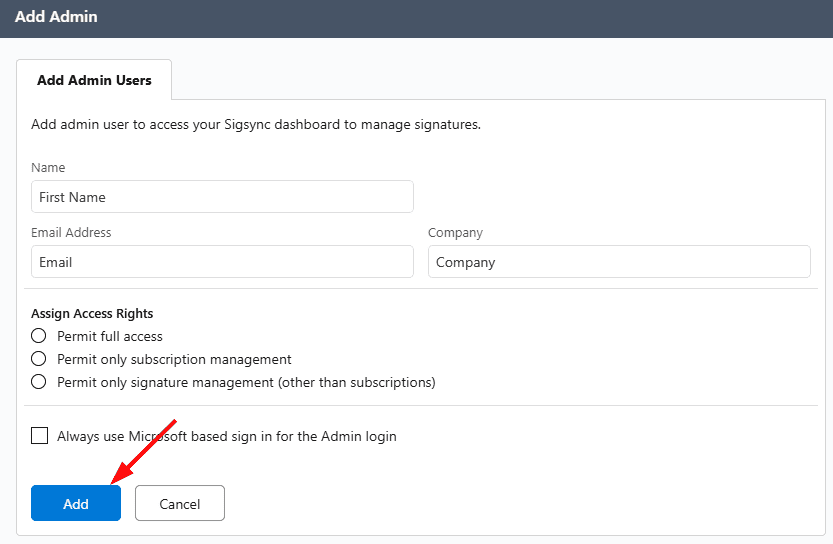
Task: Click the 'Permit only subscription management' label text
Action: (174, 359)
